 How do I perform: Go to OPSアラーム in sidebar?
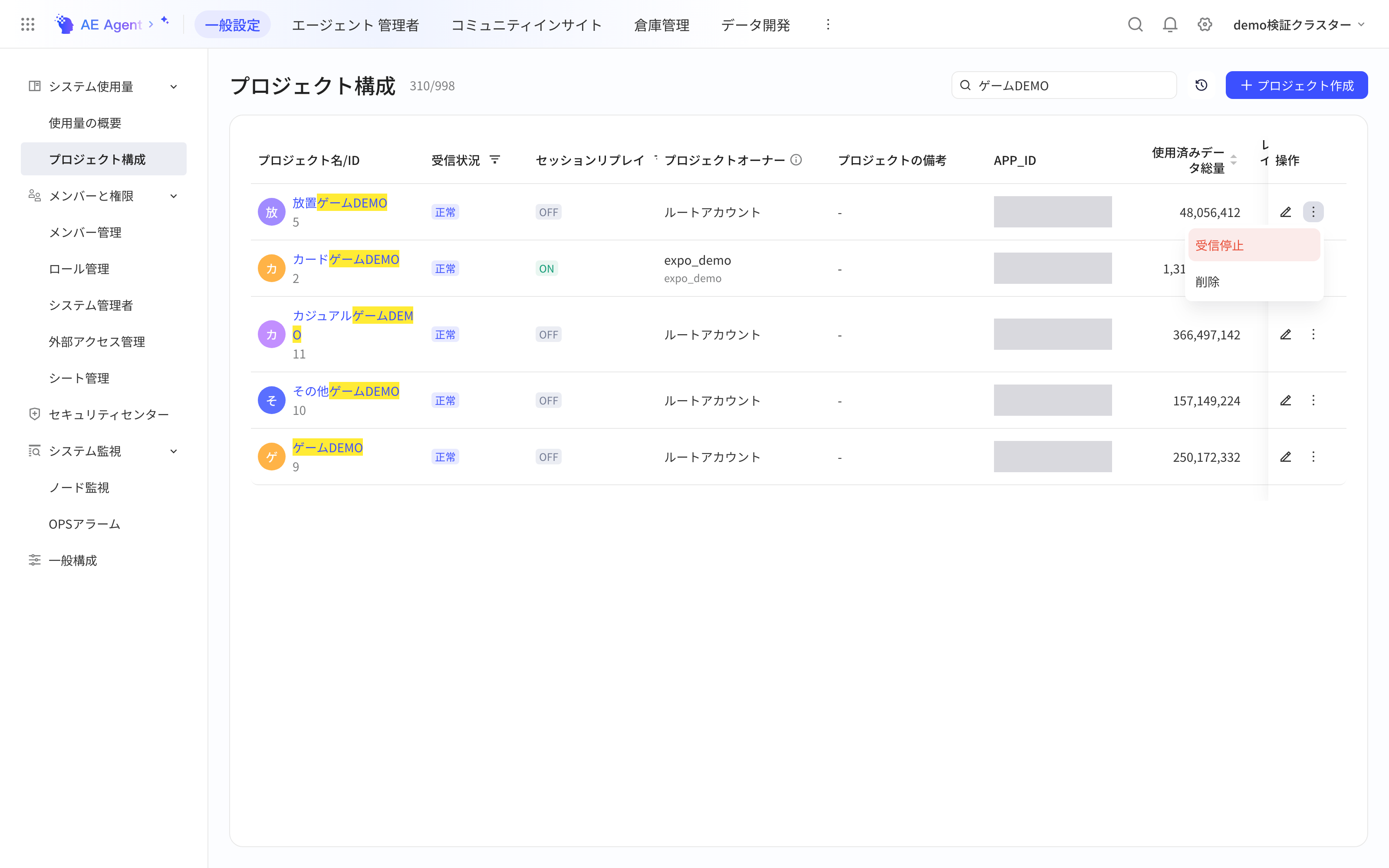point(84,523)
